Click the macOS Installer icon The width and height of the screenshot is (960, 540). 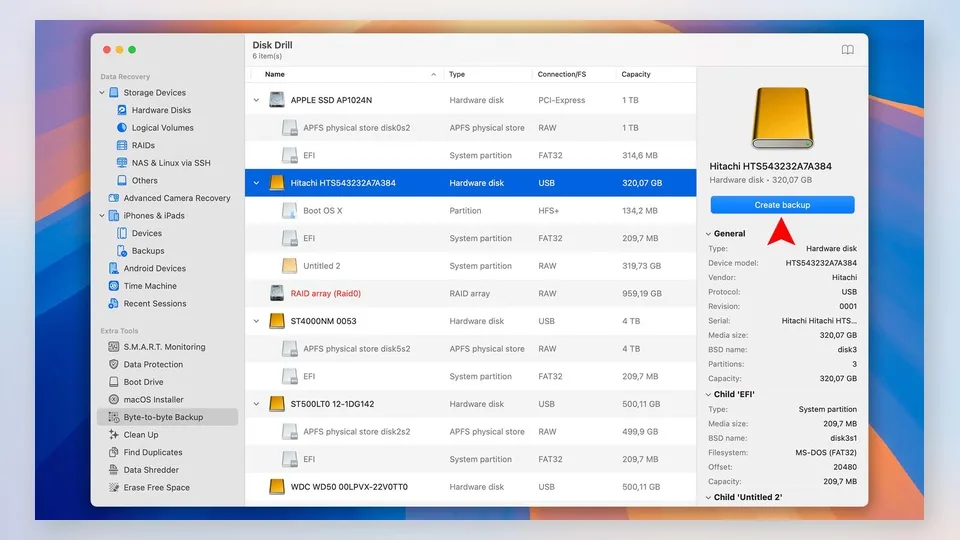point(113,399)
